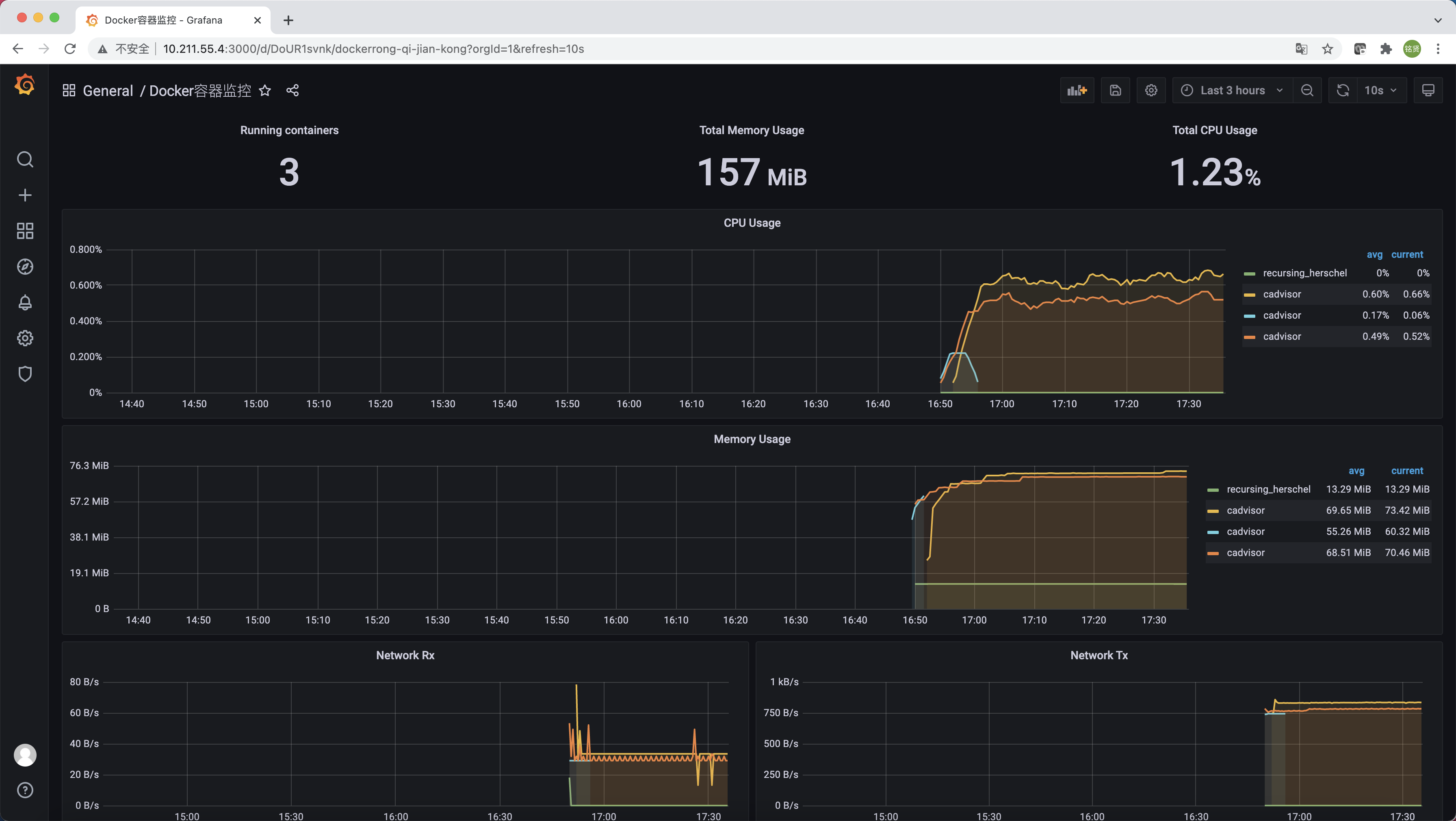Open the Explore compass icon
This screenshot has height=821, width=1456.
[x=25, y=267]
